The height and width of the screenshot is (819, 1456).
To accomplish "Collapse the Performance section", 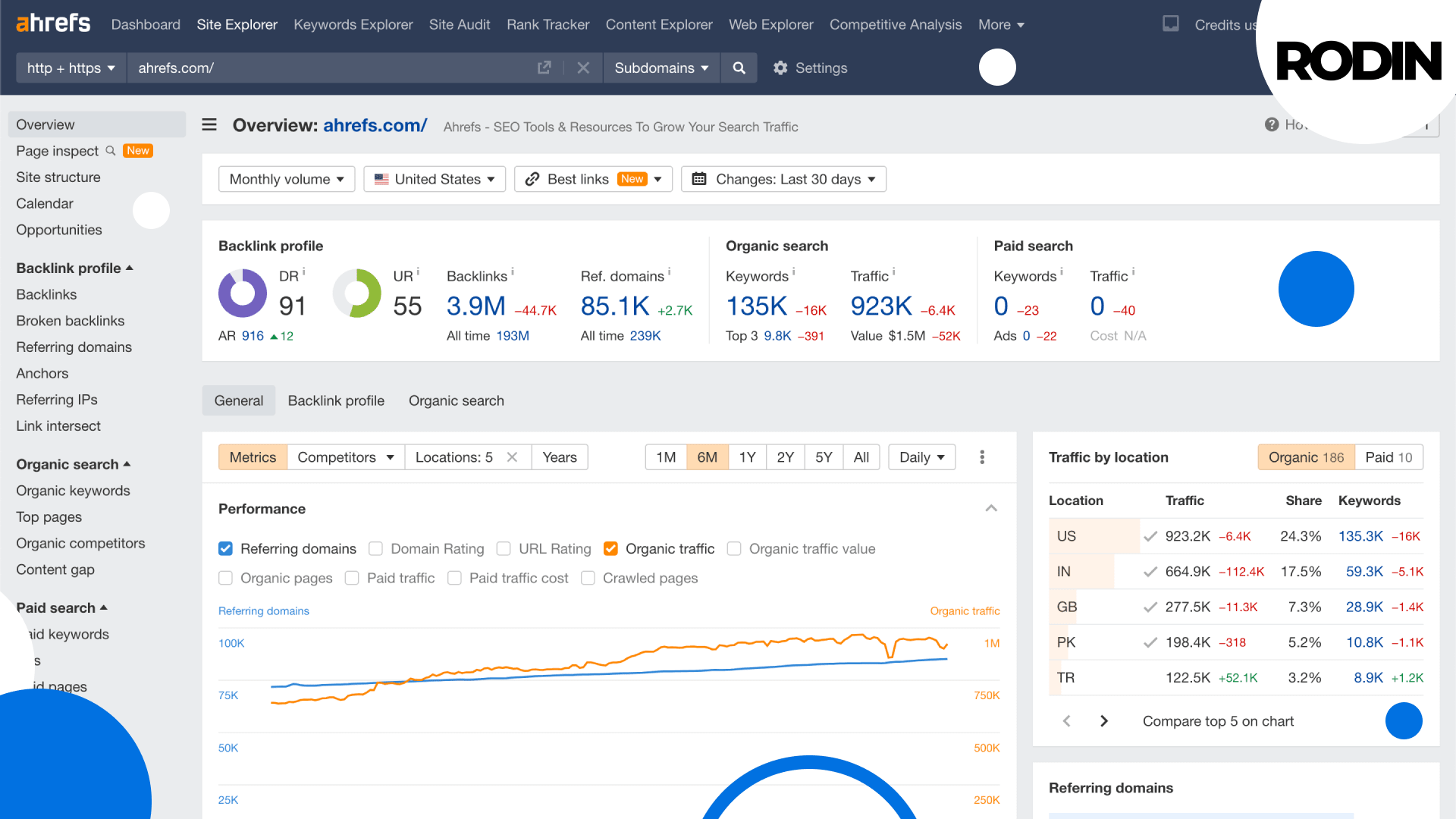I will pos(991,508).
